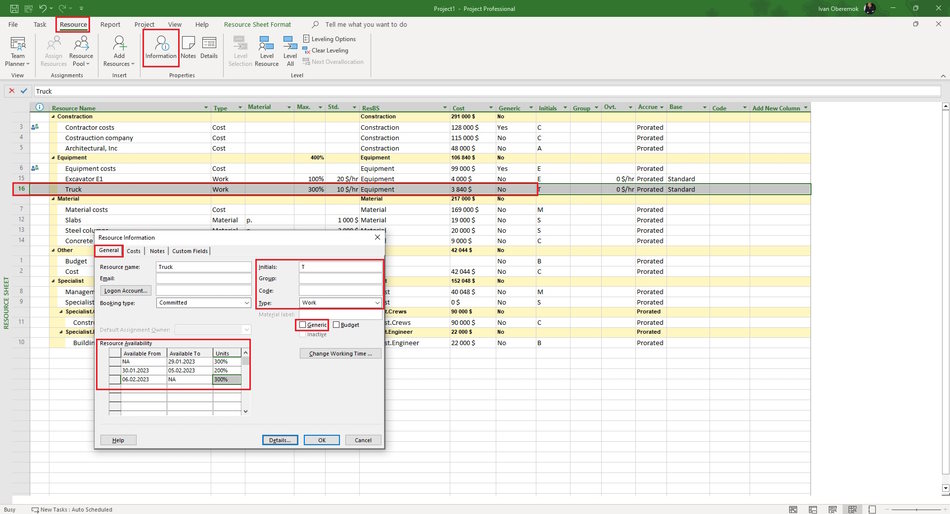Open the Cost column filter arrow
950x514 pixels.
point(491,108)
